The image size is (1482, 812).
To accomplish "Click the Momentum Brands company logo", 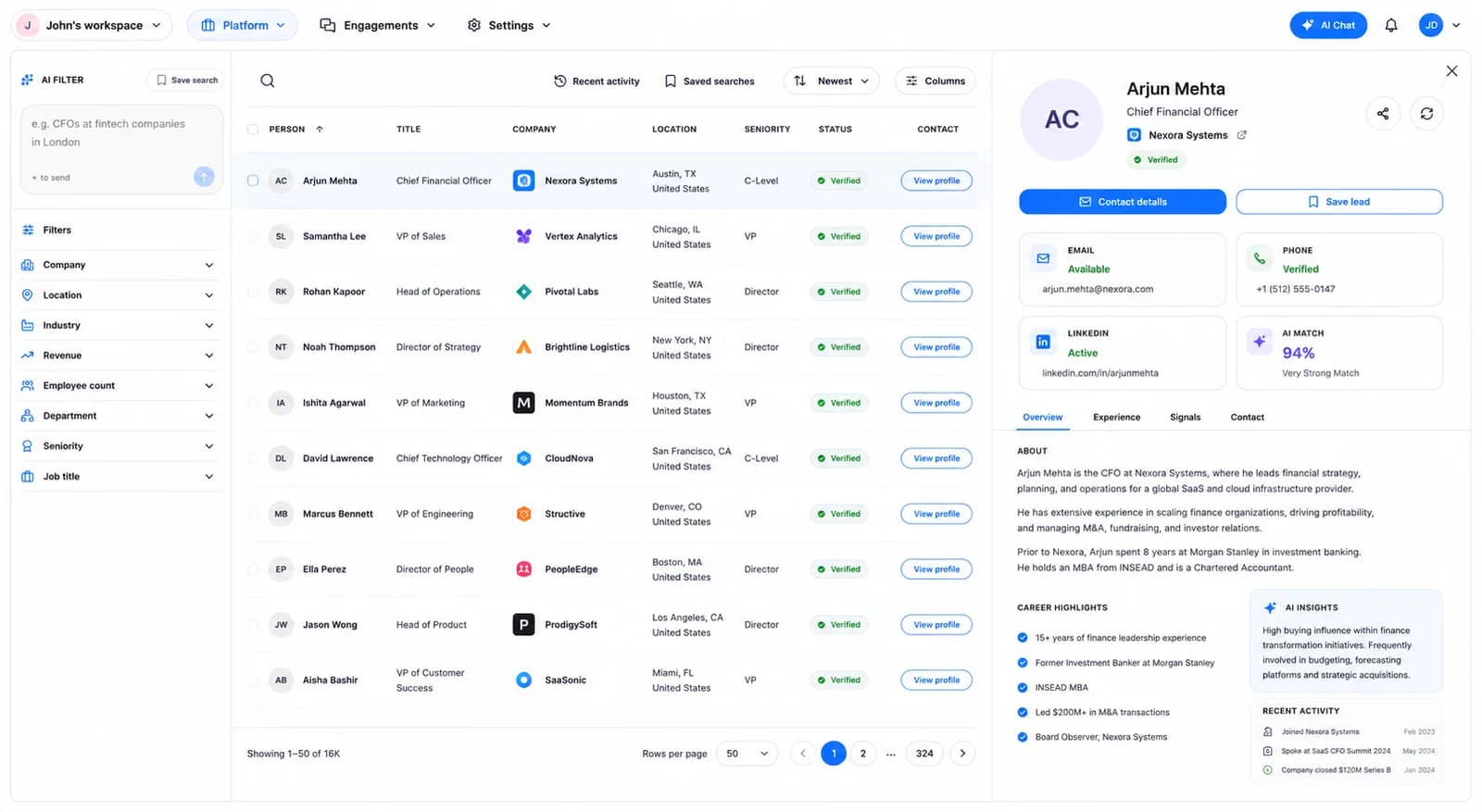I will 523,403.
